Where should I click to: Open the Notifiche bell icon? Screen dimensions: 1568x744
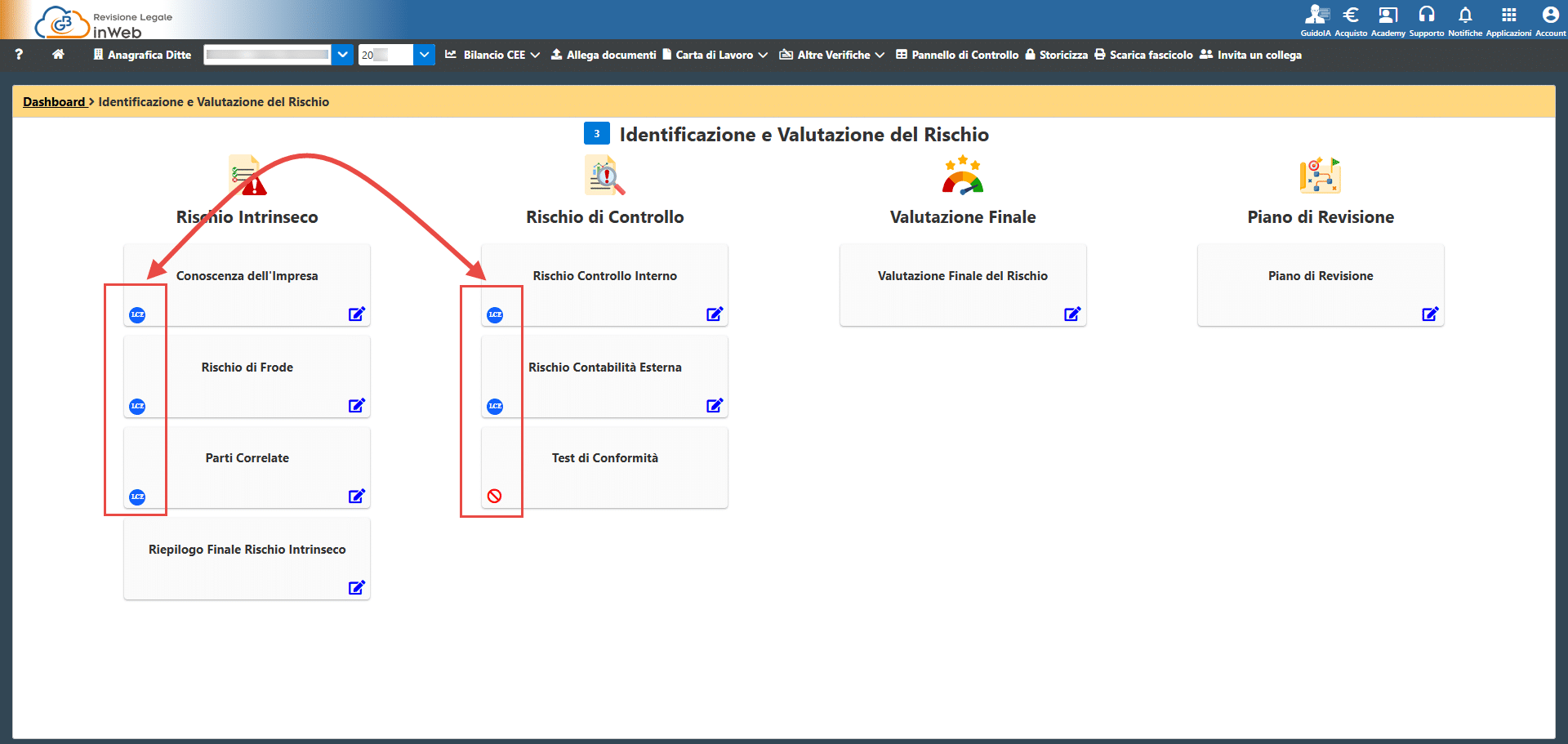(1465, 15)
